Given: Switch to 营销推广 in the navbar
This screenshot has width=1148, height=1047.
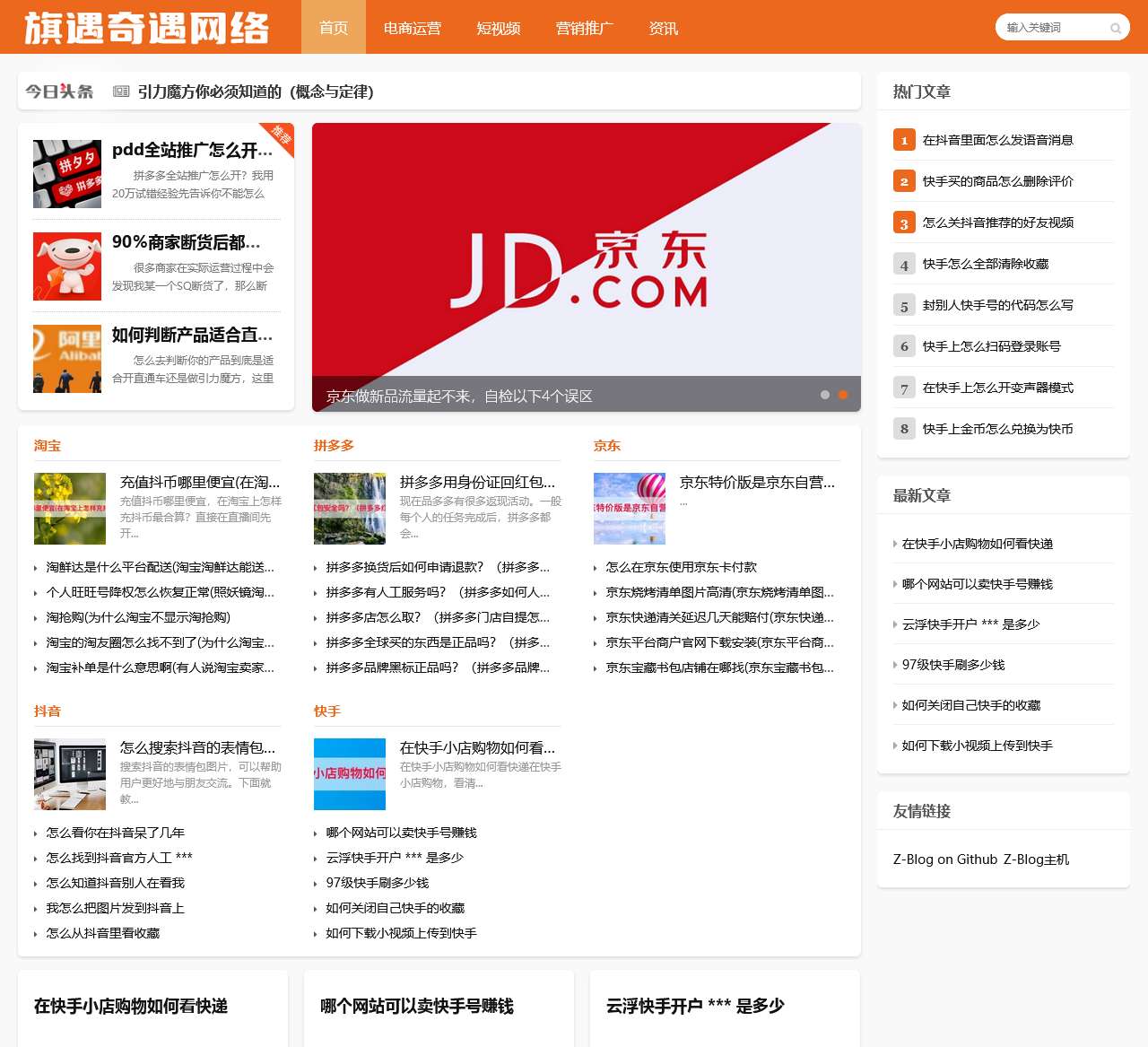Looking at the screenshot, I should (x=585, y=28).
